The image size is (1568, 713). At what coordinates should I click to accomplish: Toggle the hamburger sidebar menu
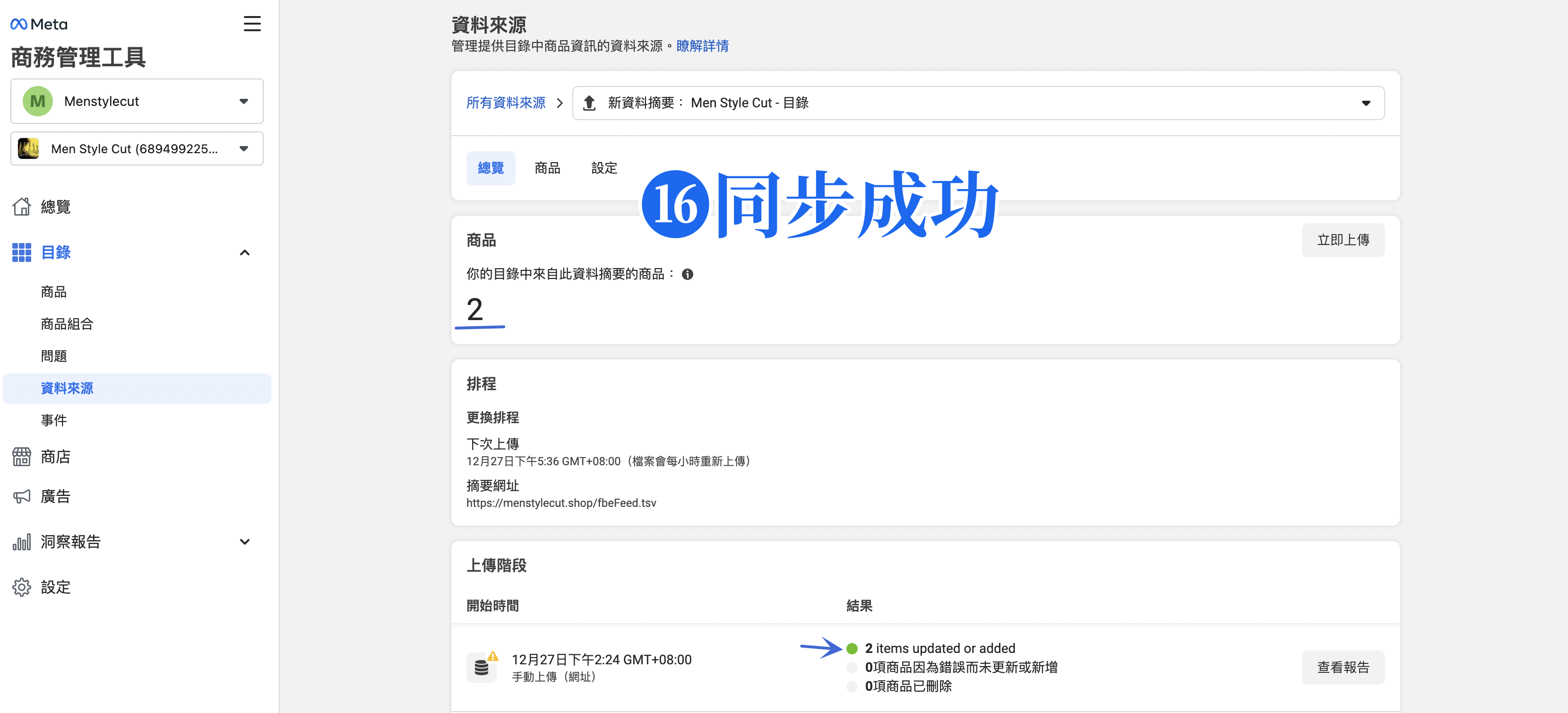click(x=252, y=24)
